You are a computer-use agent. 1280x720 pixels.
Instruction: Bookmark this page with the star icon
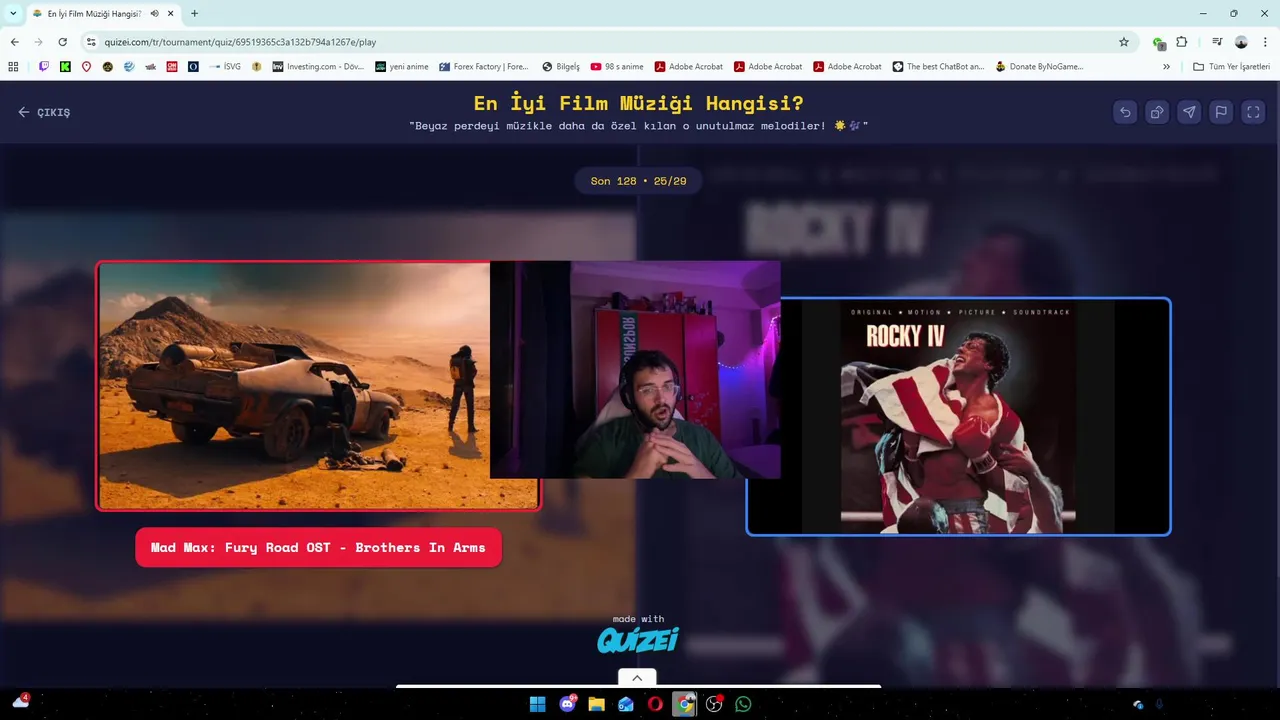(x=1124, y=42)
